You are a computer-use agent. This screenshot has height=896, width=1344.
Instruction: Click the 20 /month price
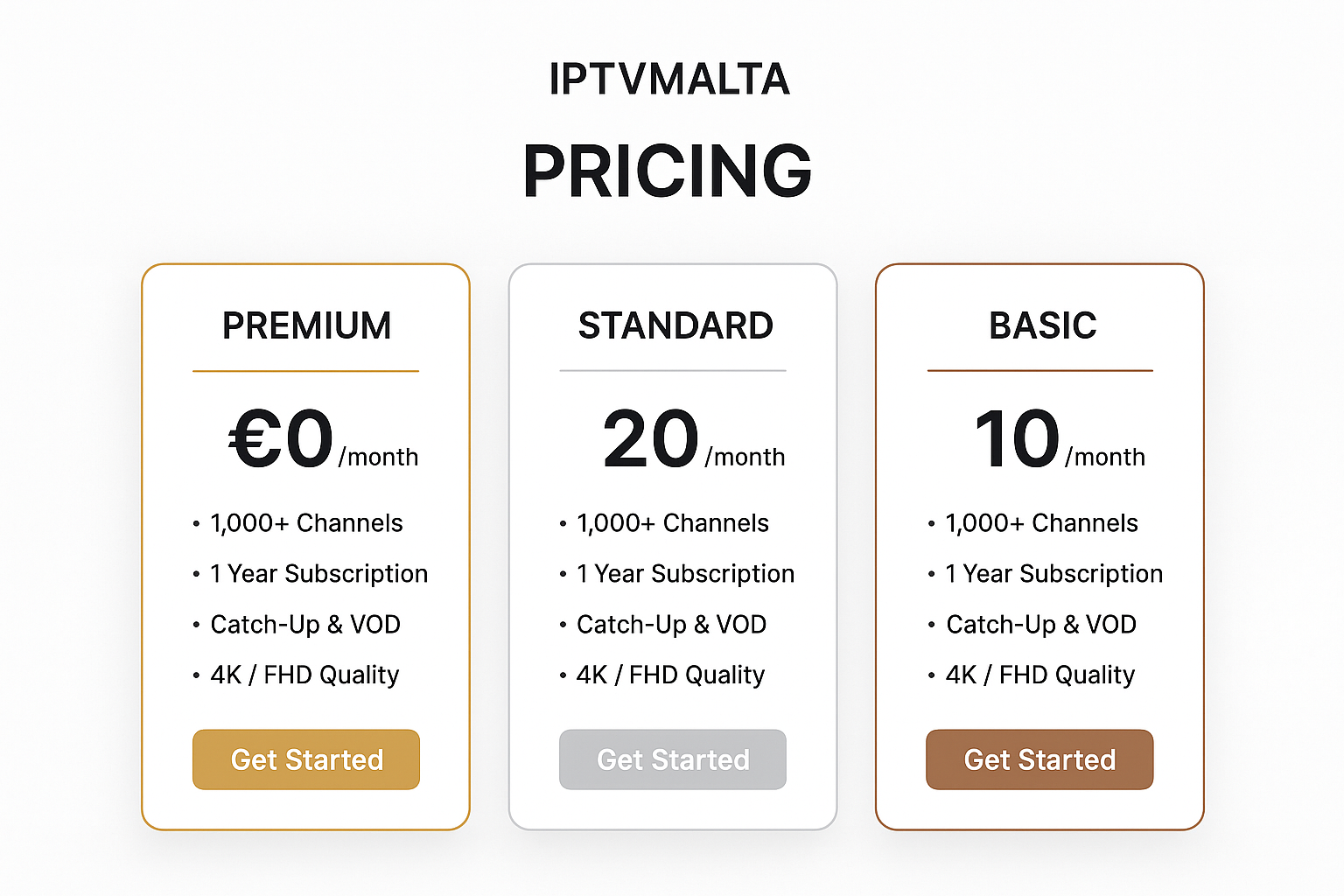click(694, 438)
